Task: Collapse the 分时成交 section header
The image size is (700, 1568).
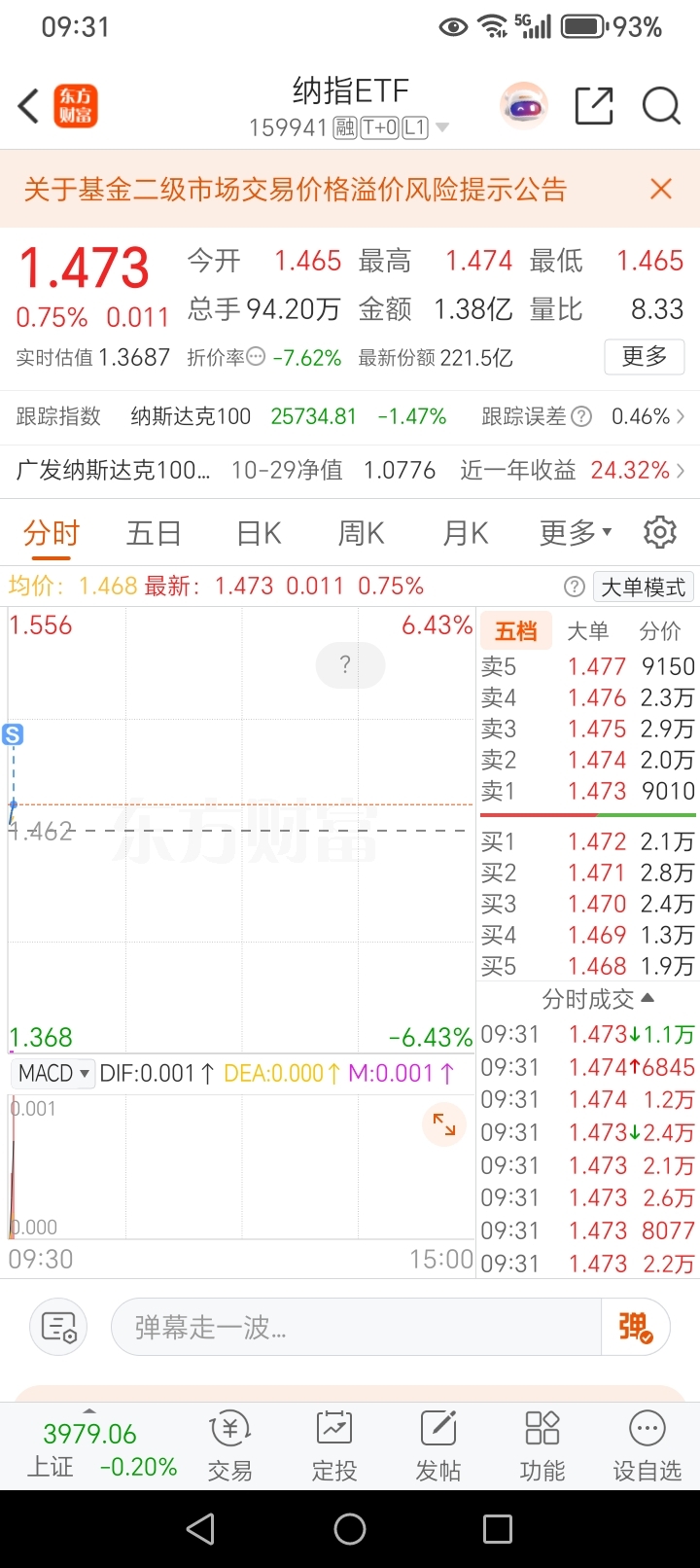Action: (x=598, y=999)
